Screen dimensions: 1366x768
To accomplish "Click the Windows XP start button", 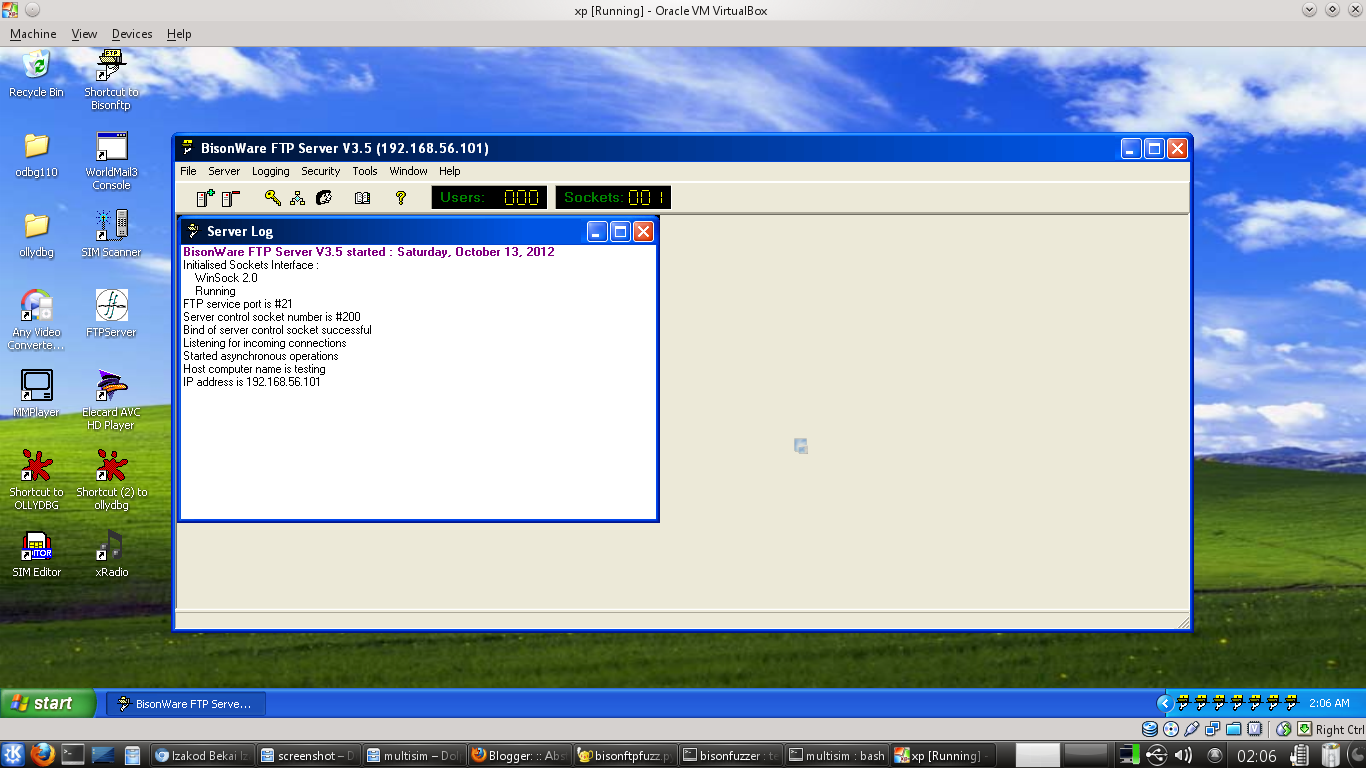I will (47, 703).
